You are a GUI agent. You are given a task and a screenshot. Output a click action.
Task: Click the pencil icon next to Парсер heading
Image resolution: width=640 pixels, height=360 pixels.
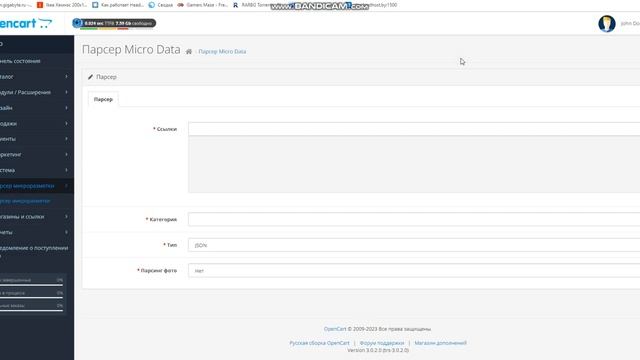[x=90, y=77]
